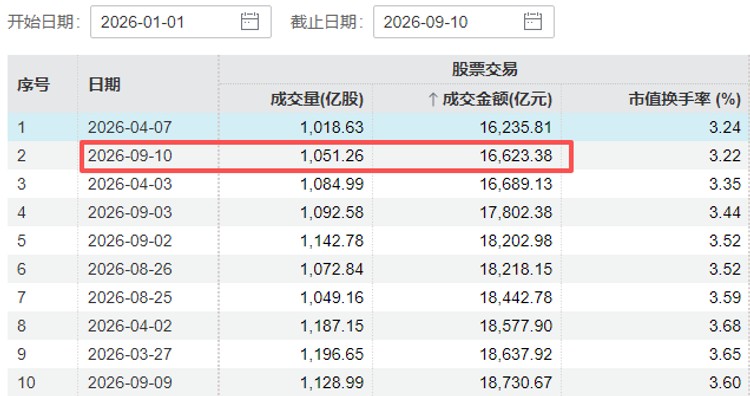Screen dimensions: 750x396
Task: Click the sort arrow beside 成交金额
Action: [433, 99]
